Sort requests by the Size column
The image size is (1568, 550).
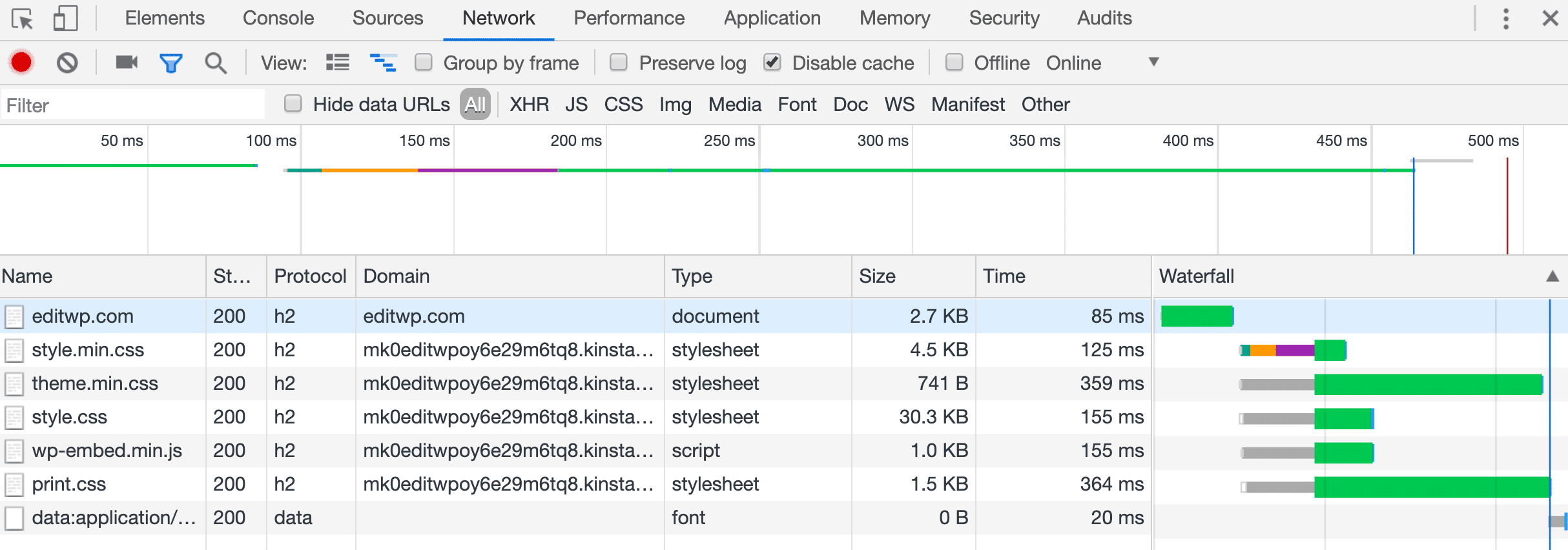coord(877,276)
